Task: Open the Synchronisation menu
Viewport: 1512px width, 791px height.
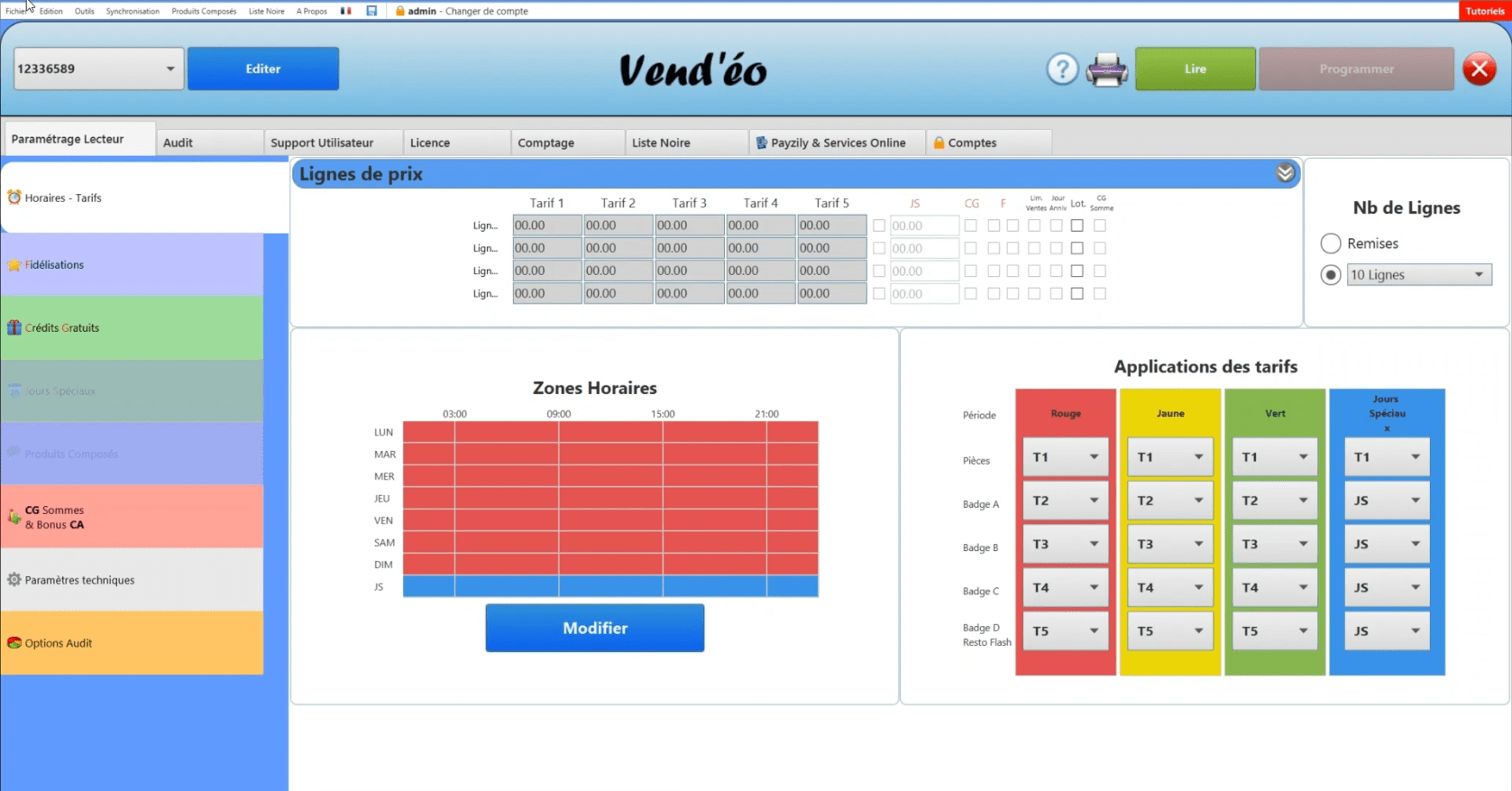Action: point(133,11)
